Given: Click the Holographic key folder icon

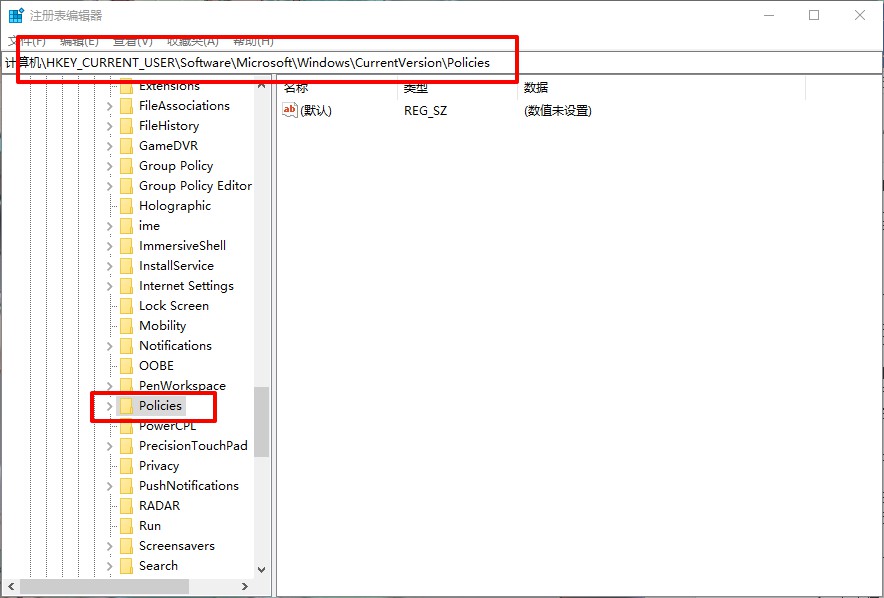Looking at the screenshot, I should (126, 206).
